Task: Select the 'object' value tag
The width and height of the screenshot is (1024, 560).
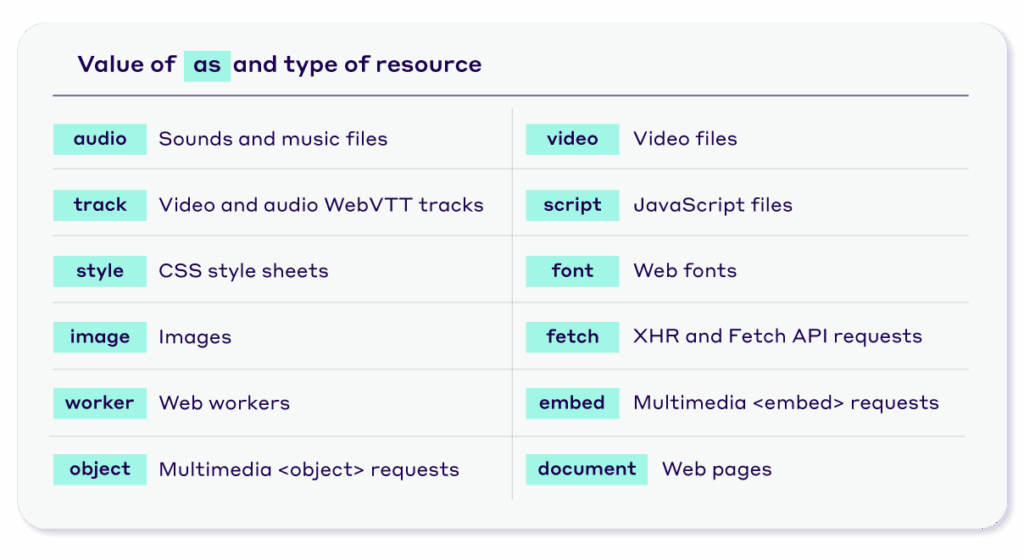Action: [100, 469]
